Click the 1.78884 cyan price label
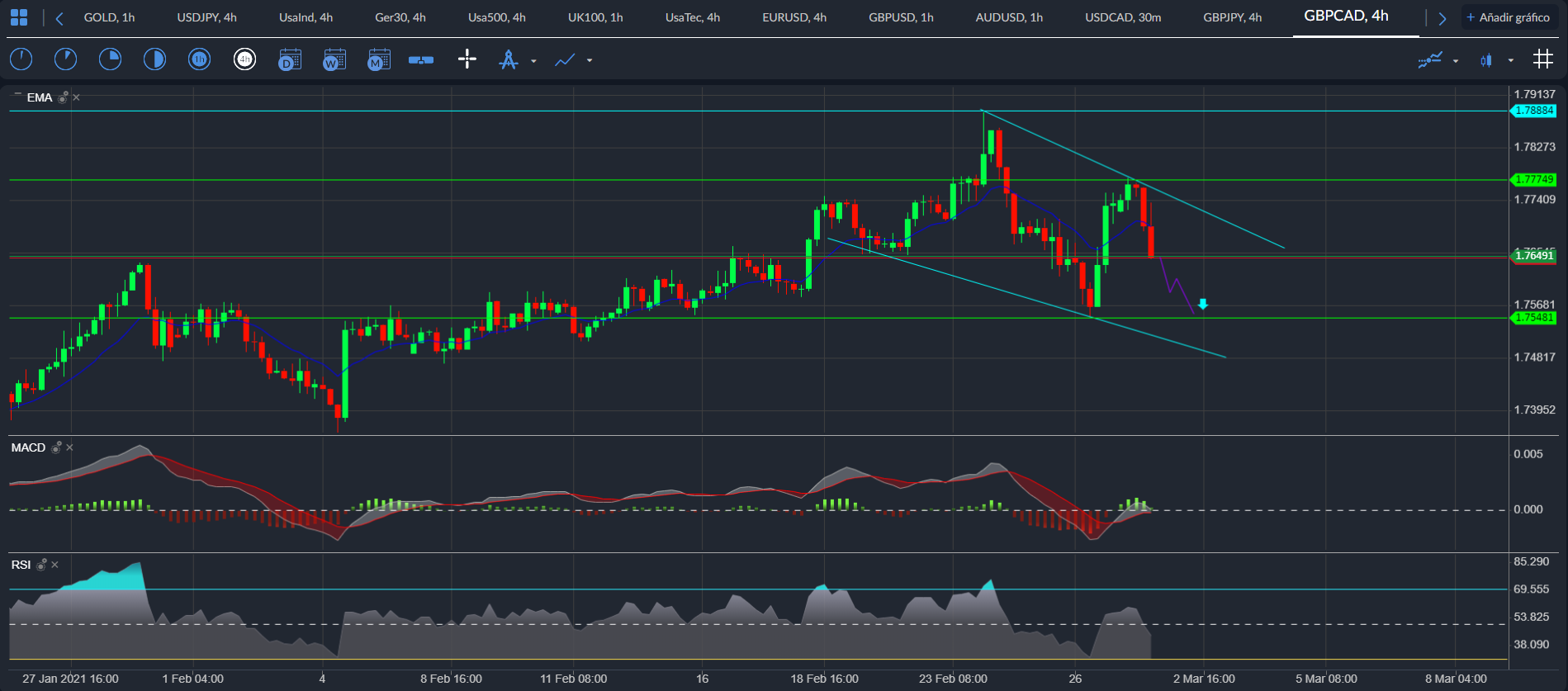The width and height of the screenshot is (1568, 691). pyautogui.click(x=1533, y=111)
